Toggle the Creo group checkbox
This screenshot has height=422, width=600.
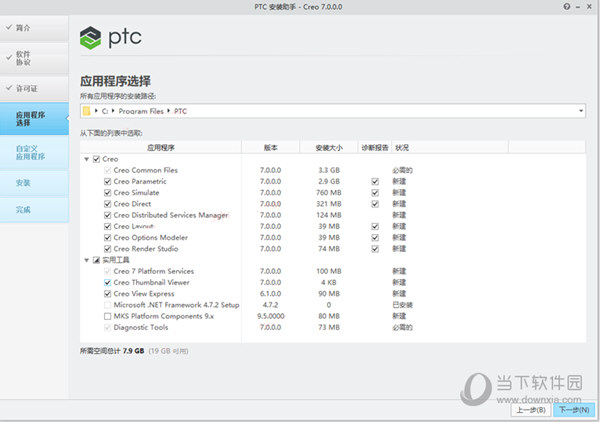tap(96, 159)
